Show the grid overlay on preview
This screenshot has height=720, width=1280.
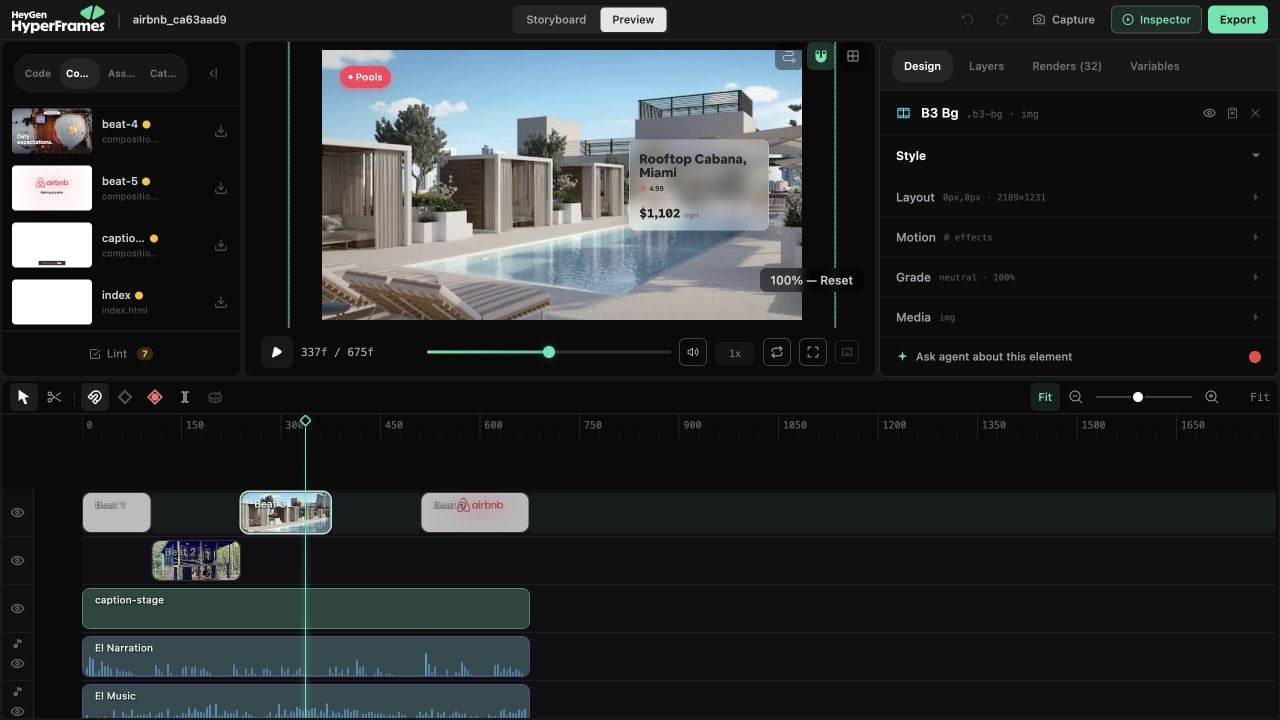853,56
